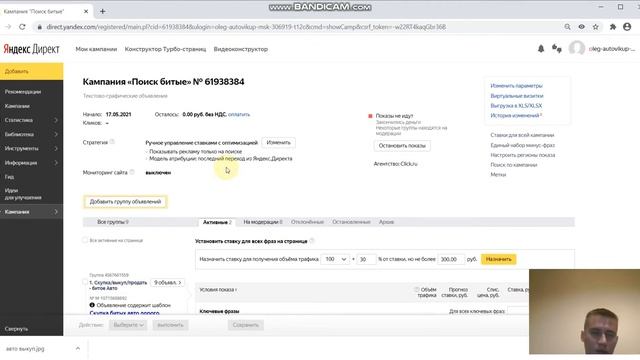This screenshot has height=360, width=640.
Task: Open Единый набор минус-фраз link
Action: [x=522, y=145]
